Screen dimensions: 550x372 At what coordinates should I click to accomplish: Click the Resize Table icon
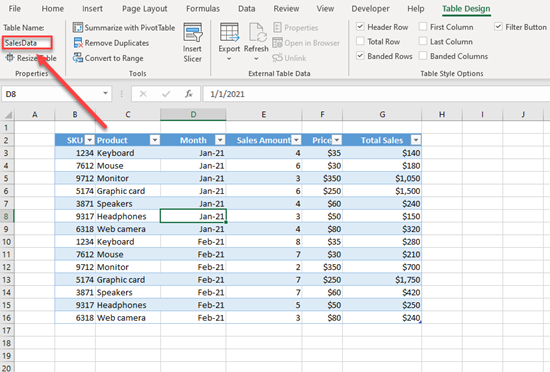tap(10, 58)
